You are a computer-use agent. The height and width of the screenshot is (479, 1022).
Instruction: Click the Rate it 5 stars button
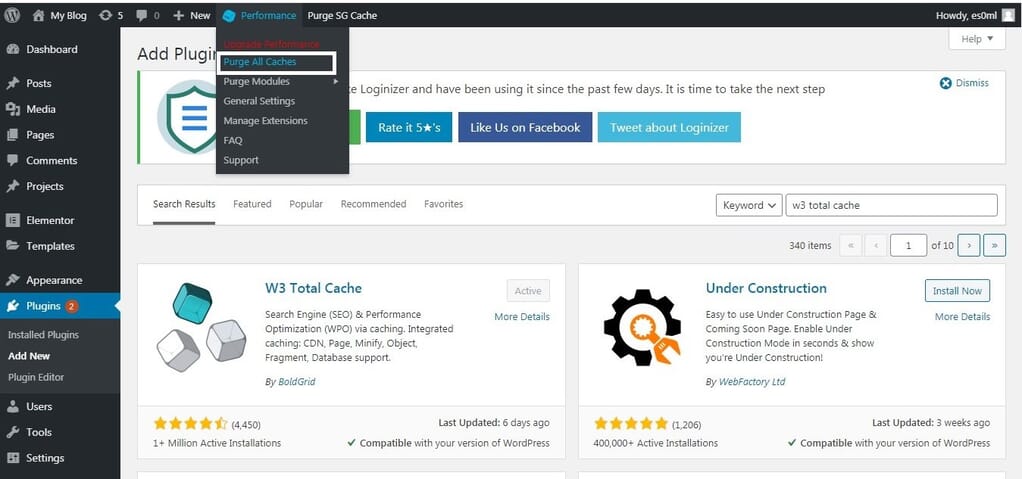409,128
